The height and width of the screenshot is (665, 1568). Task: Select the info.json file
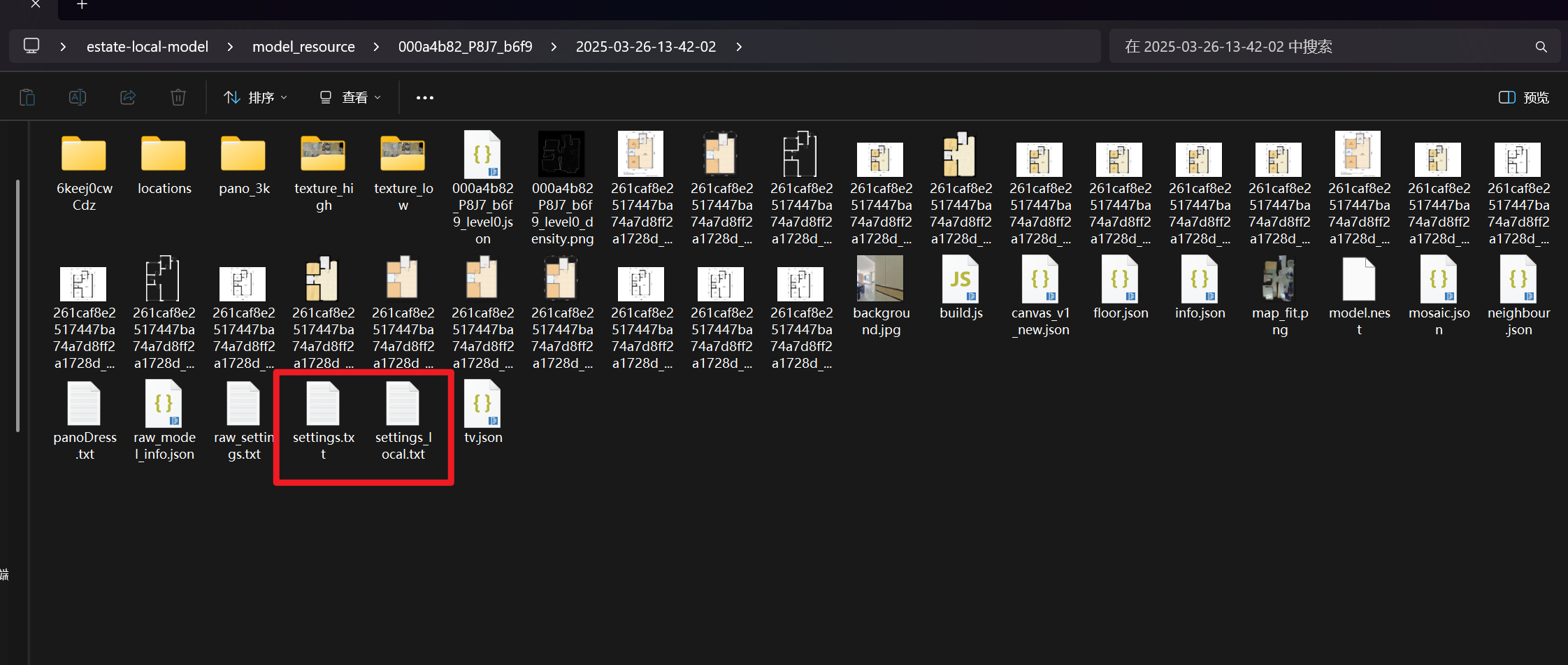[1200, 288]
